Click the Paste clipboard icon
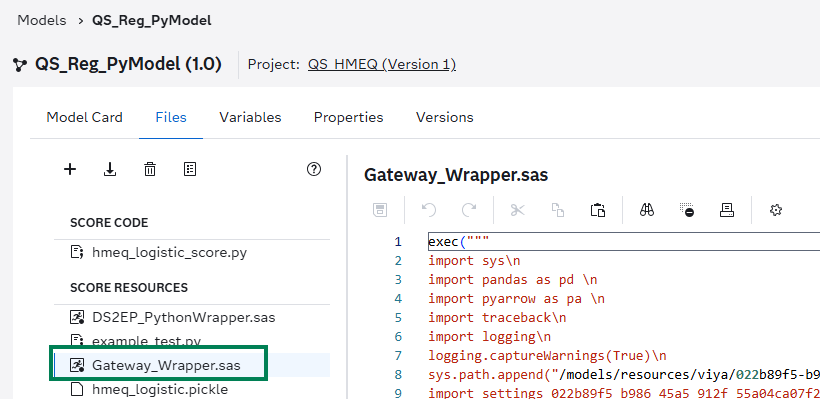Image resolution: width=820 pixels, height=399 pixels. 598,210
